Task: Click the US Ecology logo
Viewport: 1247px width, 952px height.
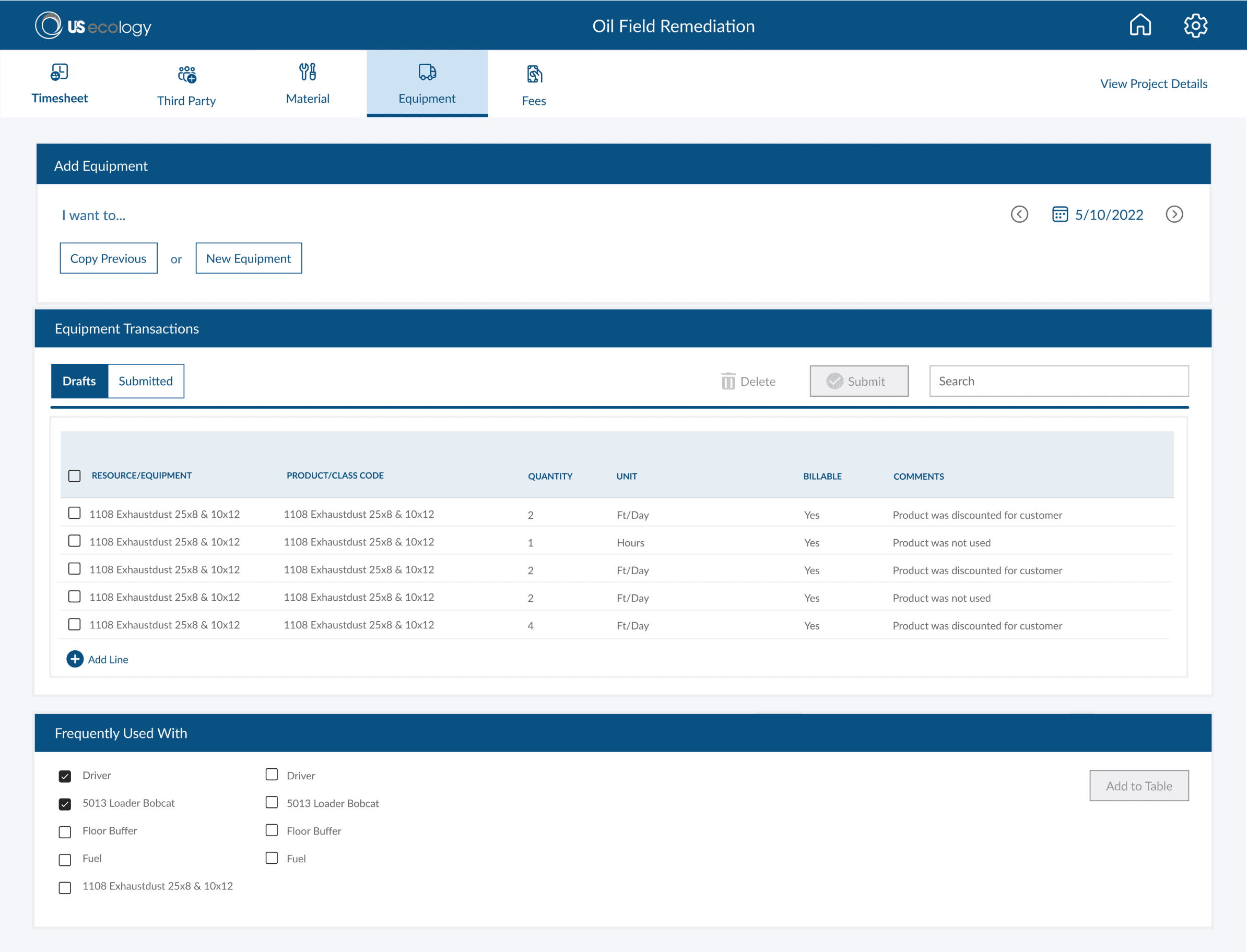Action: (93, 26)
